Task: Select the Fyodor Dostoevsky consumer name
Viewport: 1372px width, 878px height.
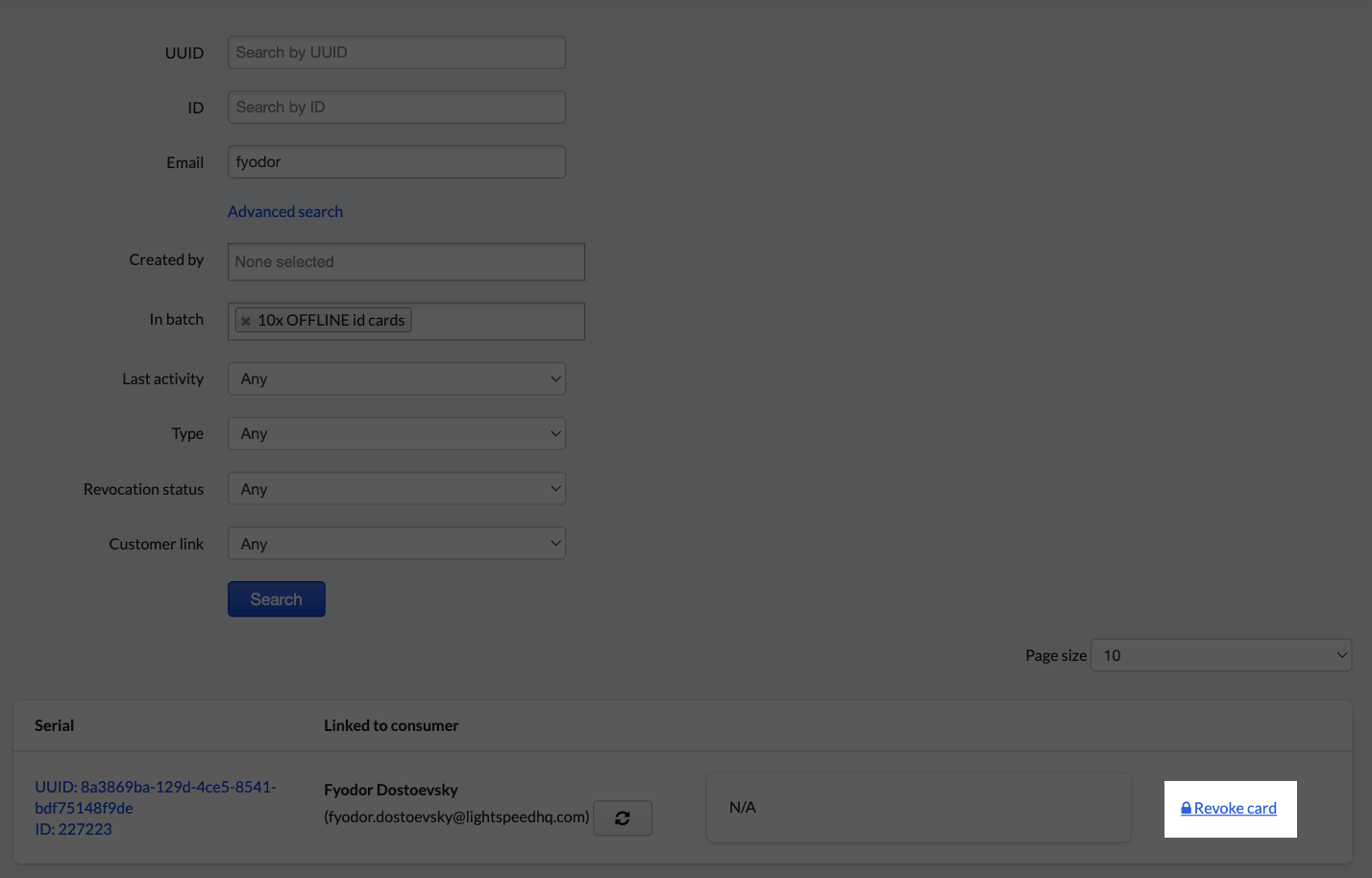Action: (x=391, y=790)
